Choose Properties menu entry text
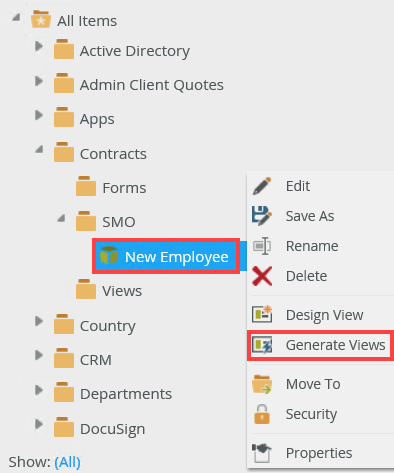Image resolution: width=394 pixels, height=473 pixels. click(x=319, y=453)
